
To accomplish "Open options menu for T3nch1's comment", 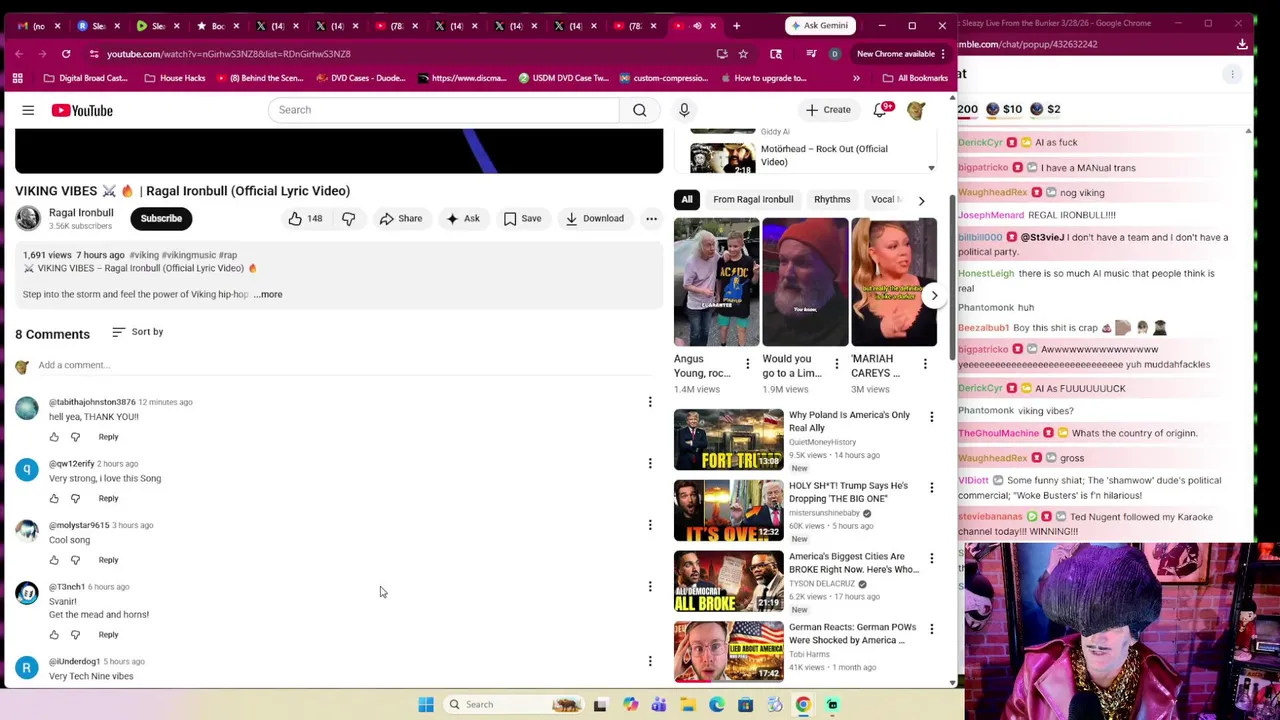I will [650, 587].
